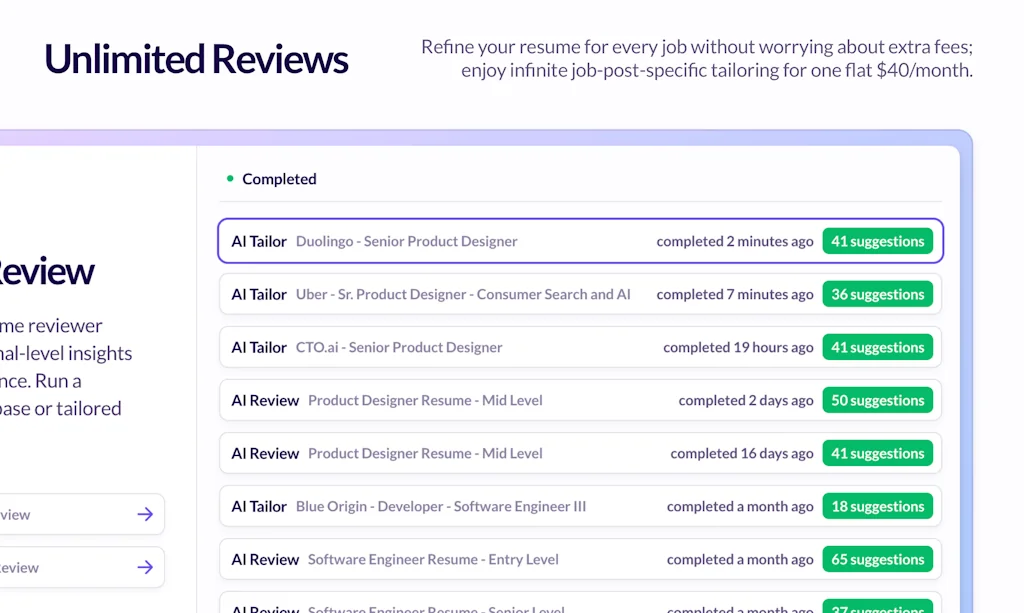Image resolution: width=1024 pixels, height=613 pixels.
Task: Click the 41 suggestions badge for Duolingo
Action: click(877, 241)
